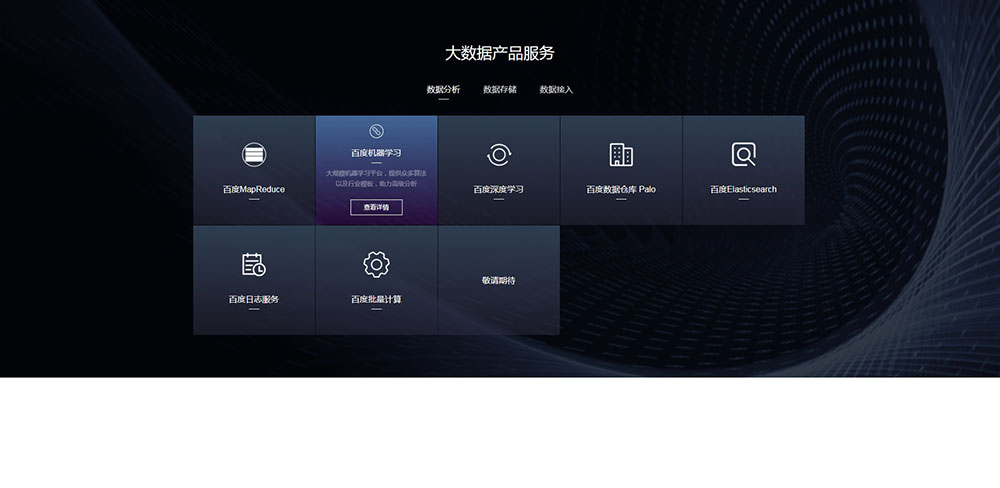Switch to the 数据存储 tab
The width and height of the screenshot is (1000, 488).
(x=500, y=89)
